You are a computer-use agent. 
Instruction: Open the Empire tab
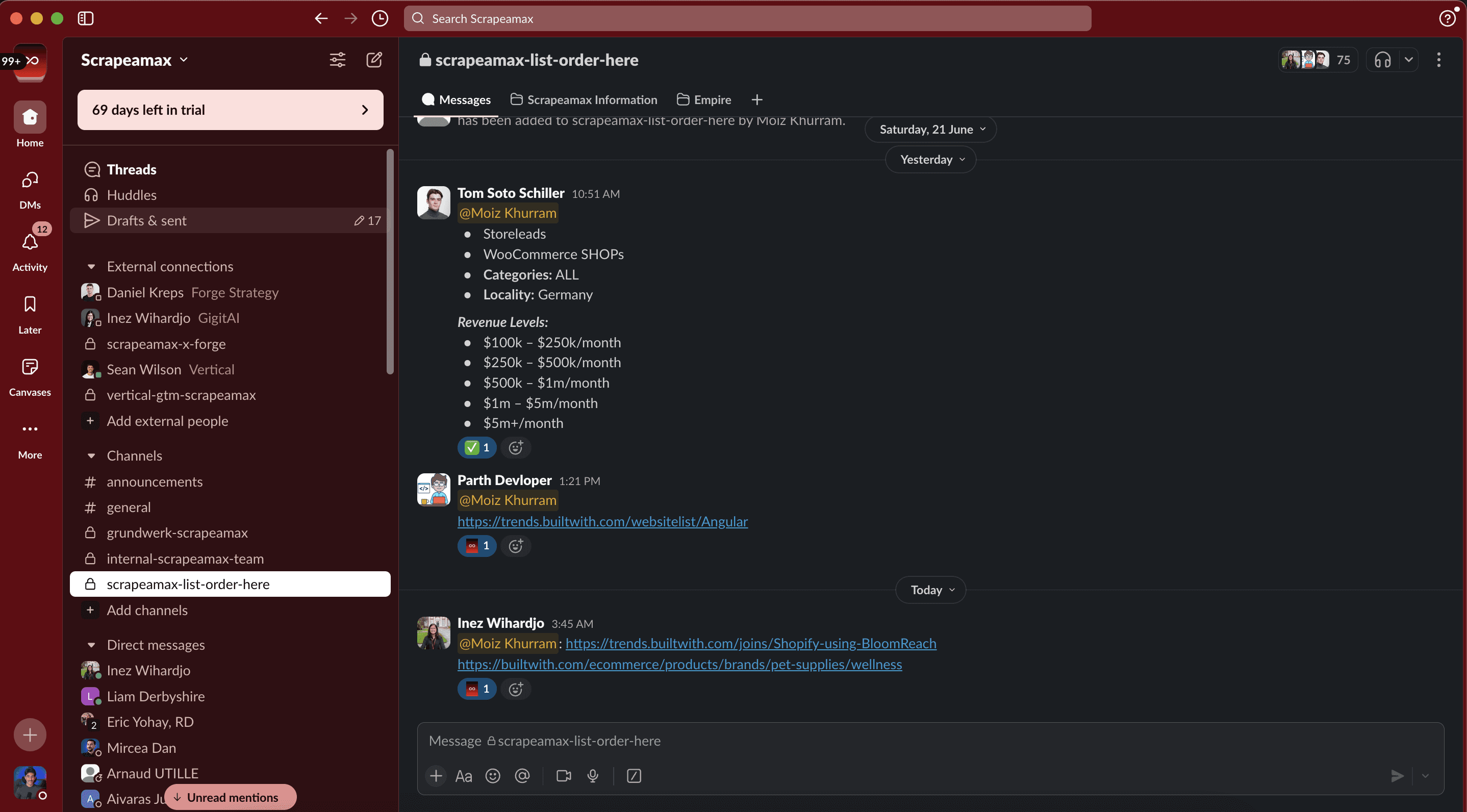[704, 99]
